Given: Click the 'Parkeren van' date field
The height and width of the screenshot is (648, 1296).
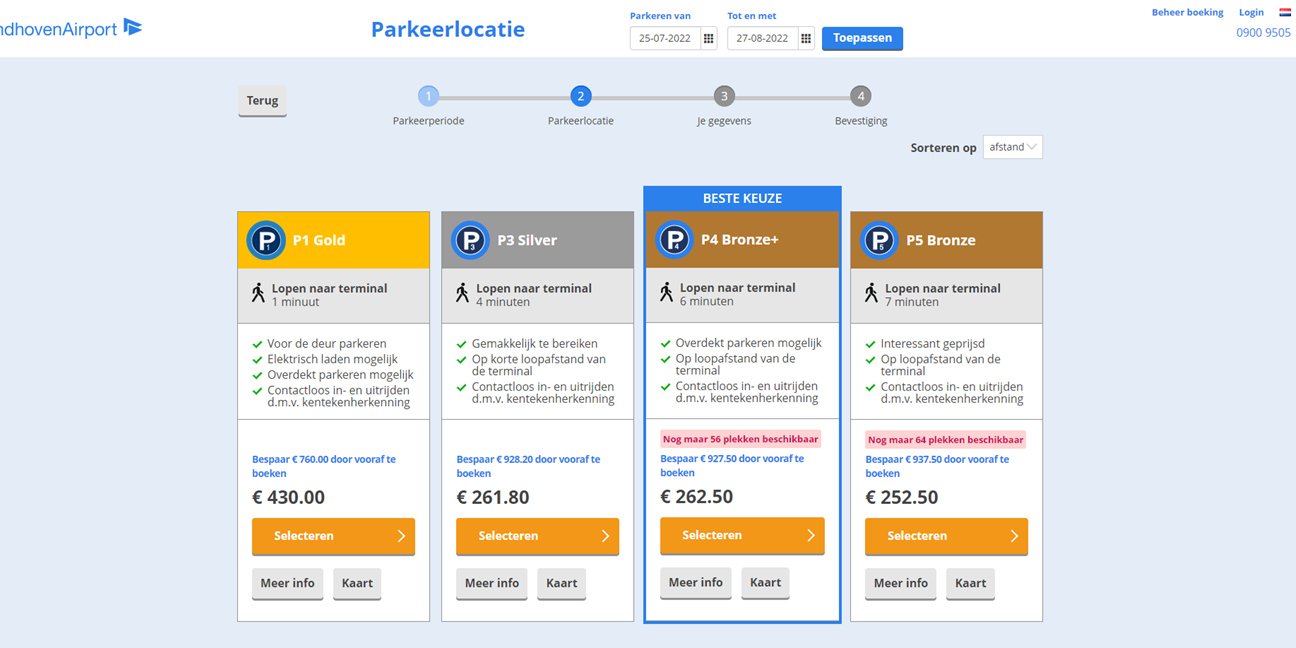Looking at the screenshot, I should pyautogui.click(x=665, y=39).
